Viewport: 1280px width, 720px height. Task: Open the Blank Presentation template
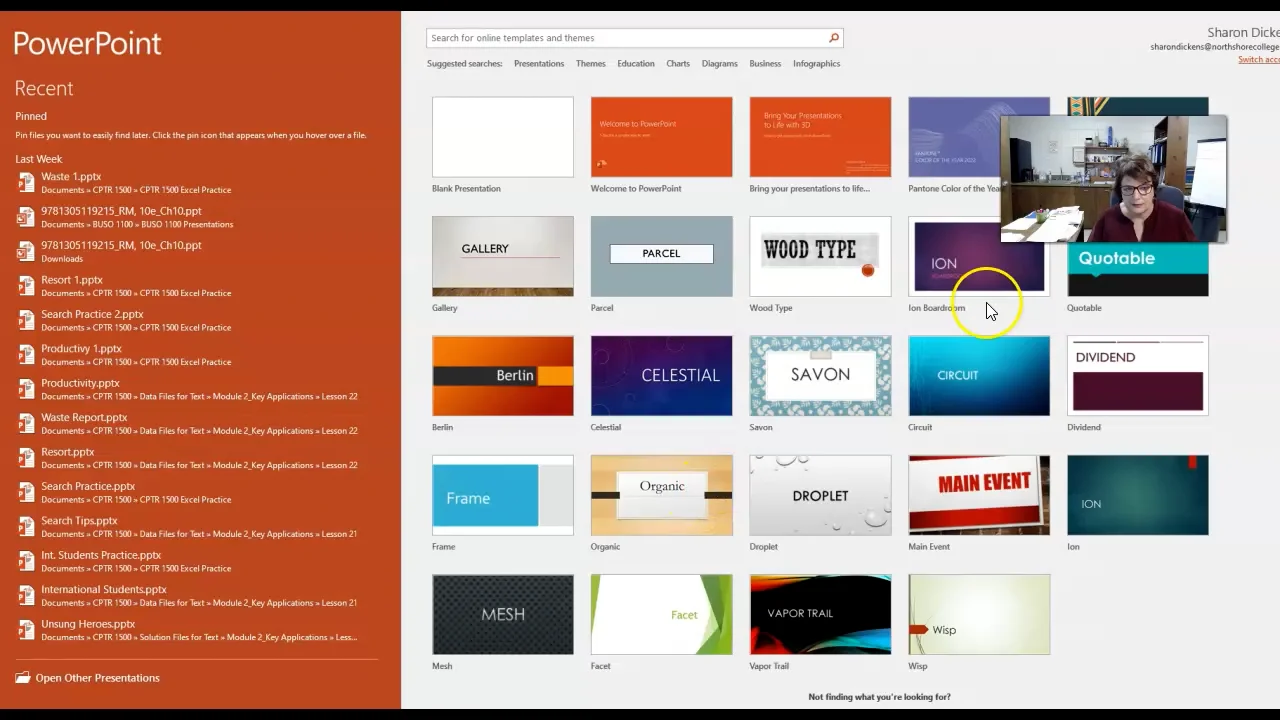click(x=502, y=137)
